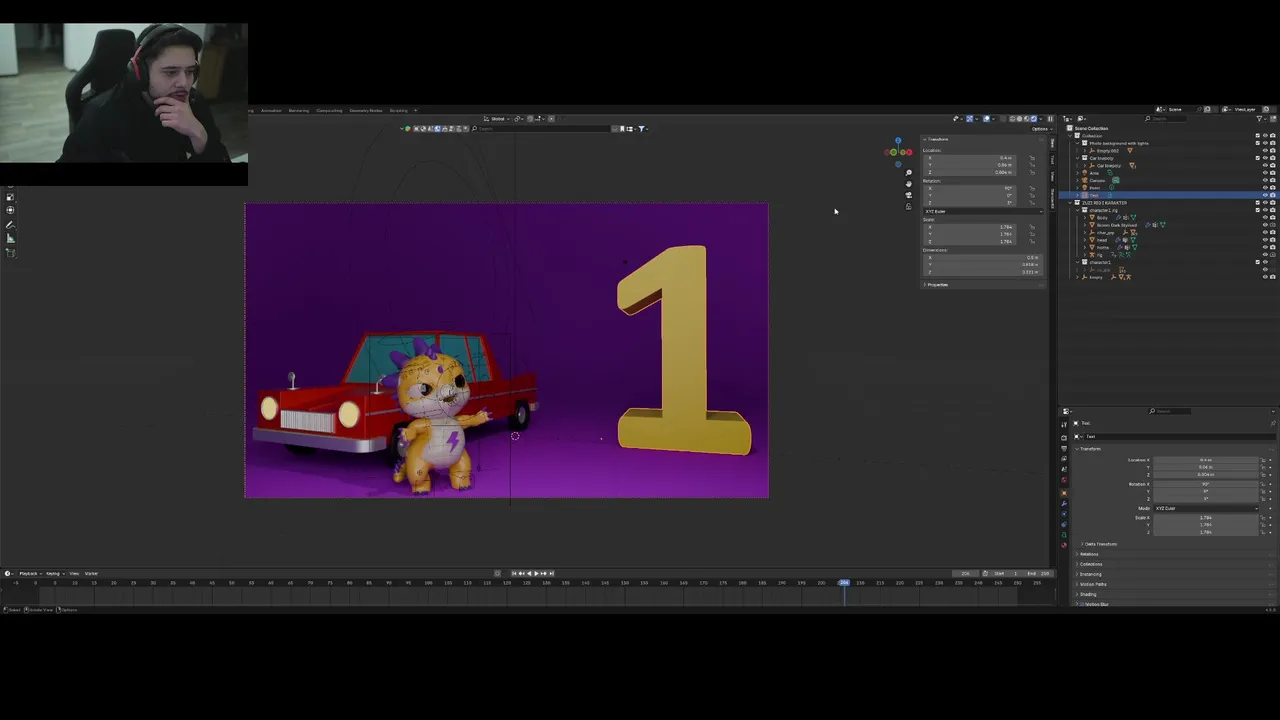Click the red X axis ball on gizmo
This screenshot has width=1280, height=720.
[x=909, y=152]
